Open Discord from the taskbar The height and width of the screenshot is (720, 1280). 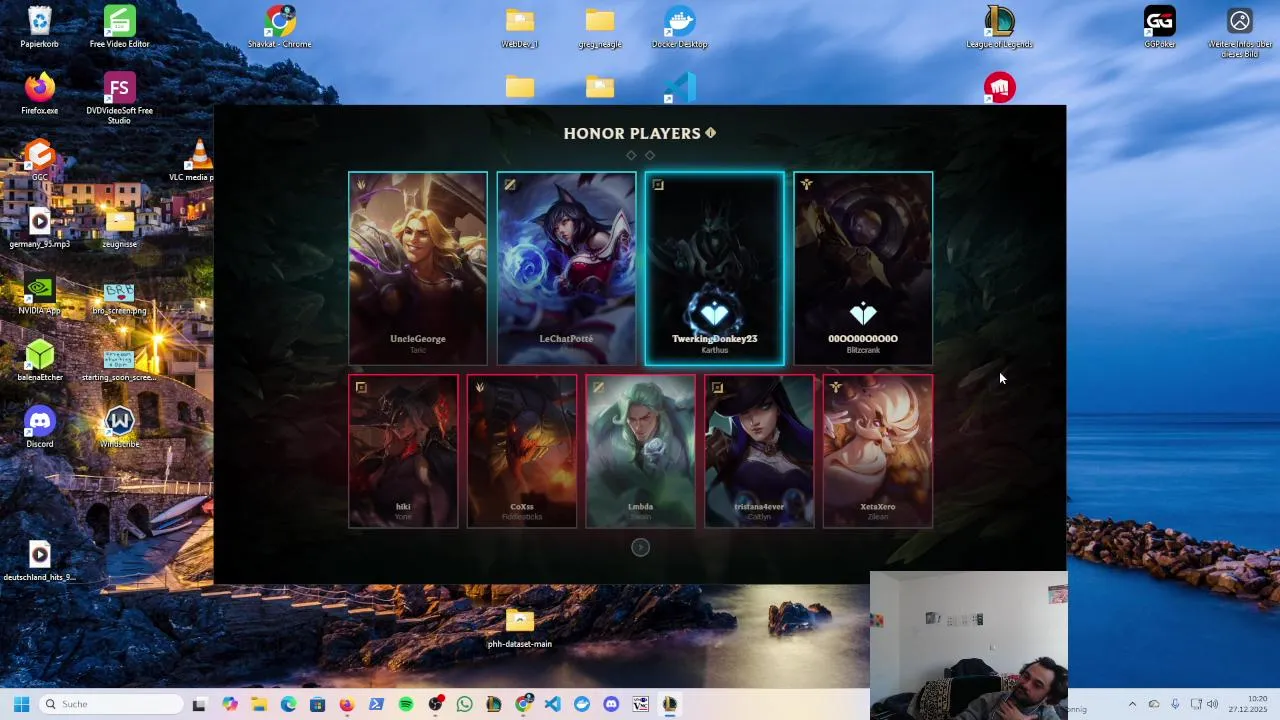point(611,704)
